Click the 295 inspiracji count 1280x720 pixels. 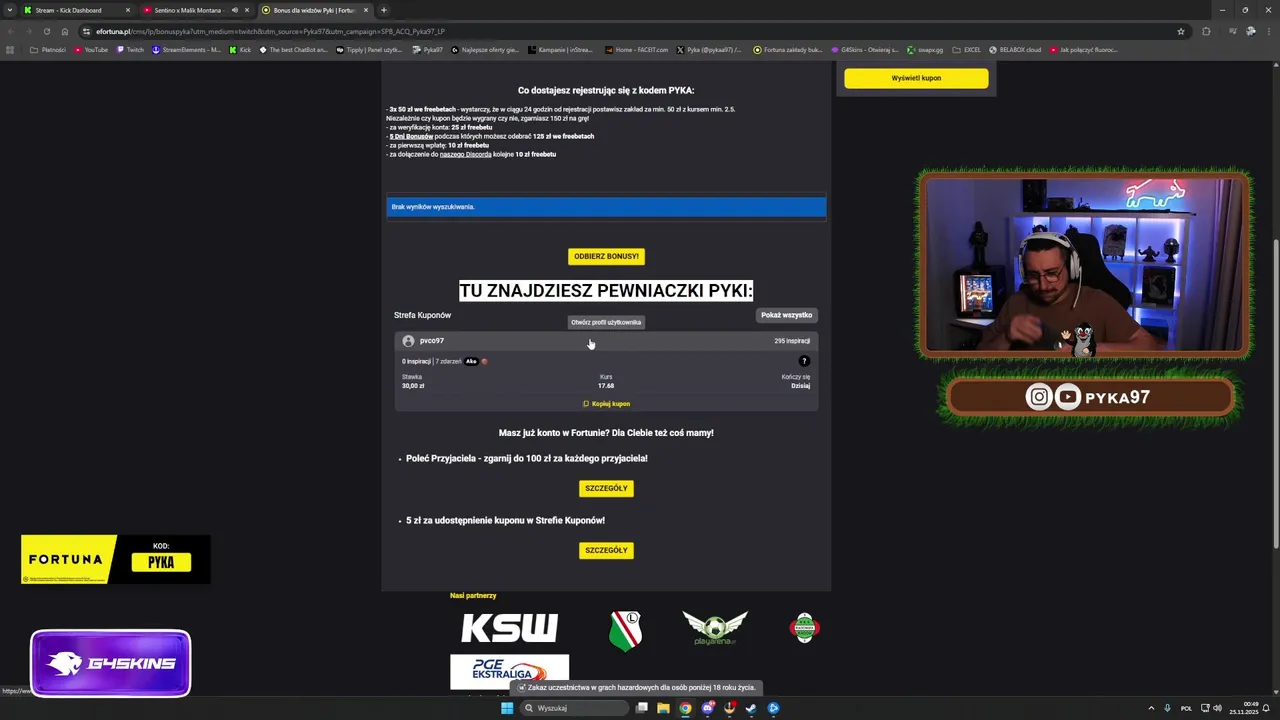coord(792,341)
